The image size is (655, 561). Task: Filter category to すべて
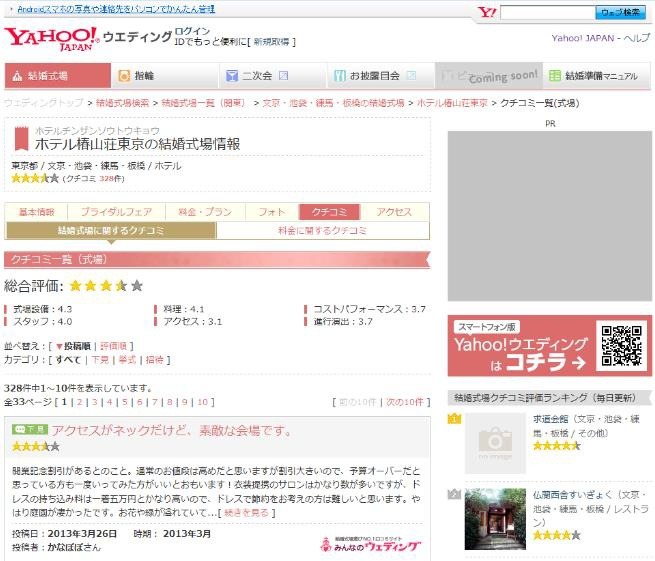[68, 360]
